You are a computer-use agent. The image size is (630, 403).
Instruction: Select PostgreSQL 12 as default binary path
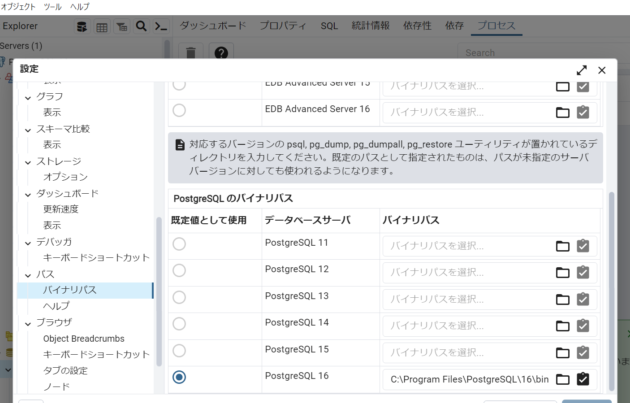179,270
